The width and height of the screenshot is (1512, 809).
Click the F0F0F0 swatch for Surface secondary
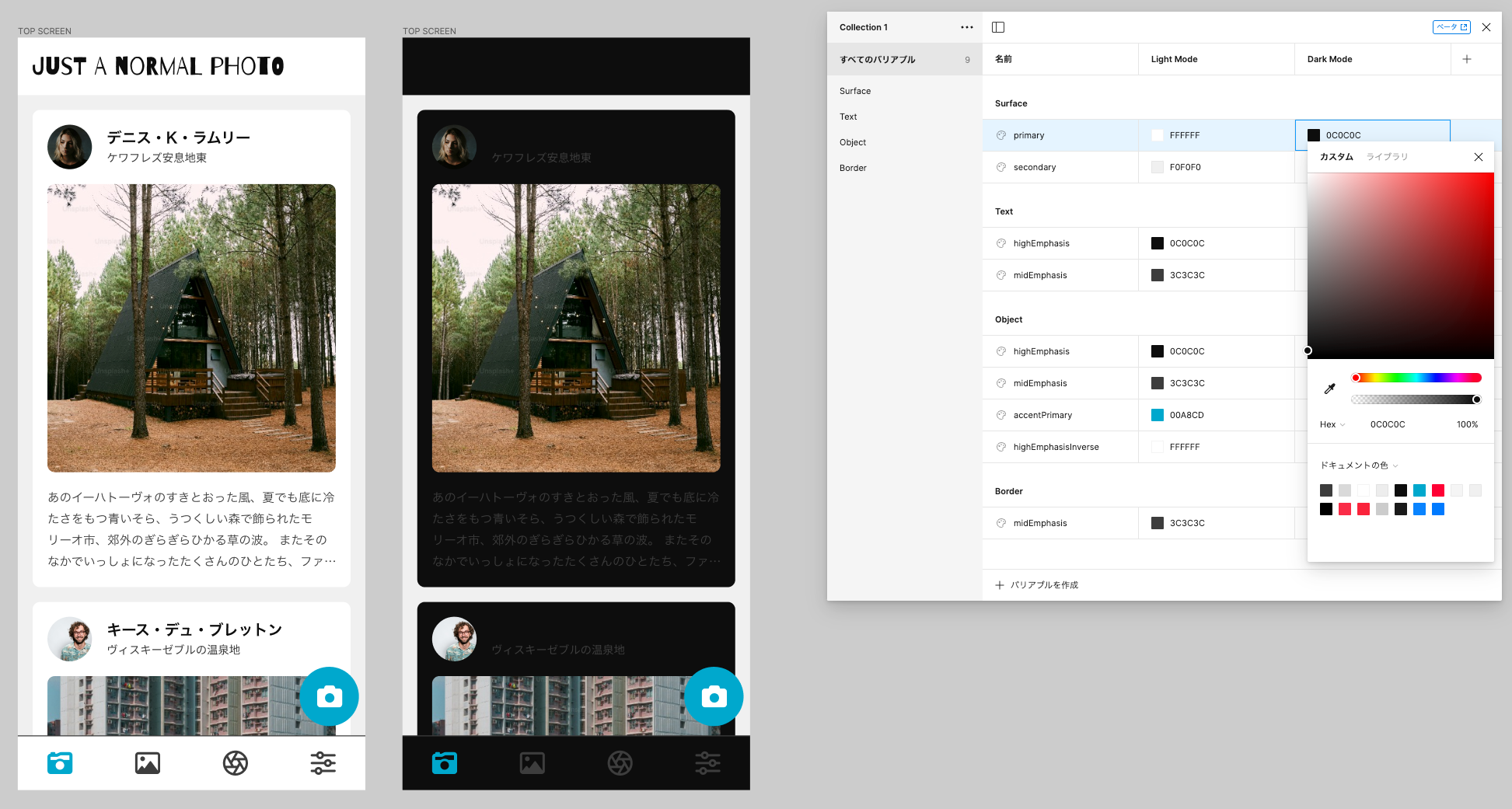[1158, 167]
